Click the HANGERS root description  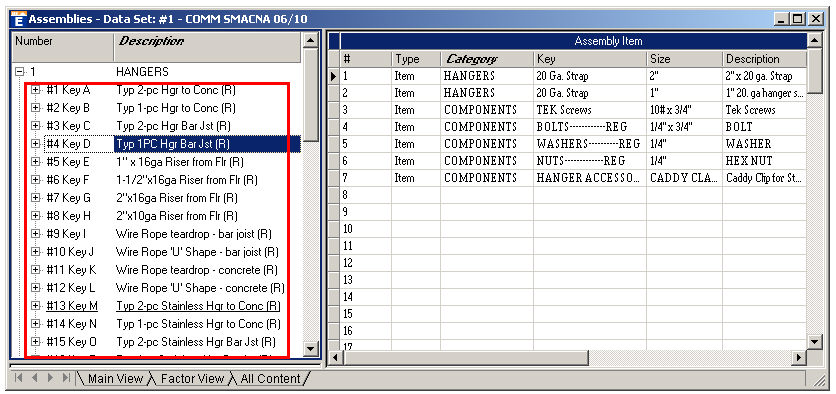coord(142,72)
